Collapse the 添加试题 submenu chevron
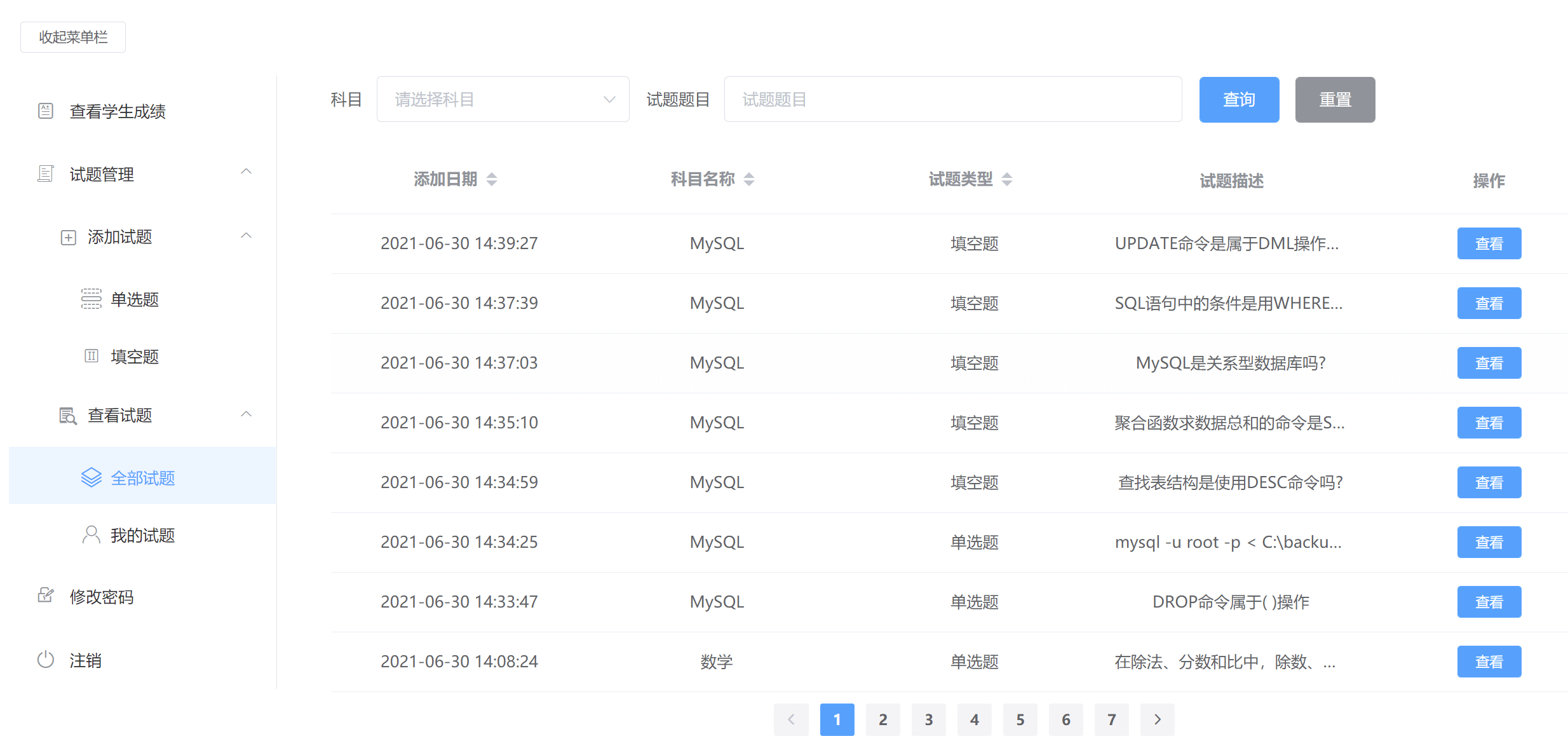Screen dimensions: 1568x755 pos(247,236)
